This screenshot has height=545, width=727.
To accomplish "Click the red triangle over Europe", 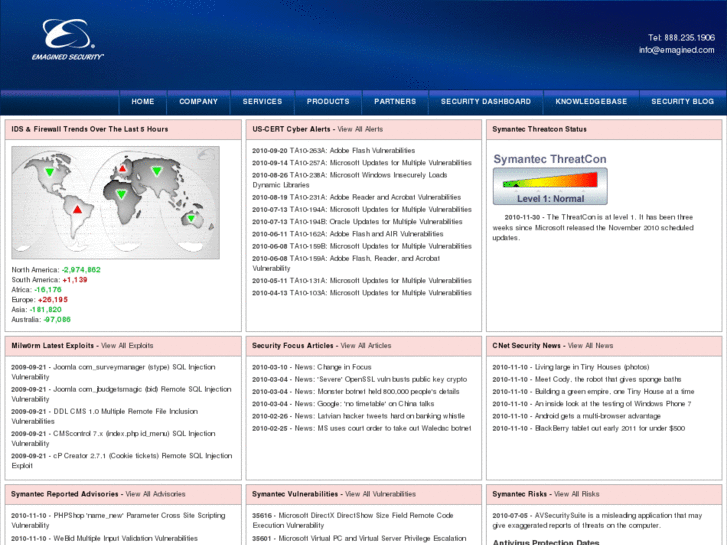I will pos(122,168).
